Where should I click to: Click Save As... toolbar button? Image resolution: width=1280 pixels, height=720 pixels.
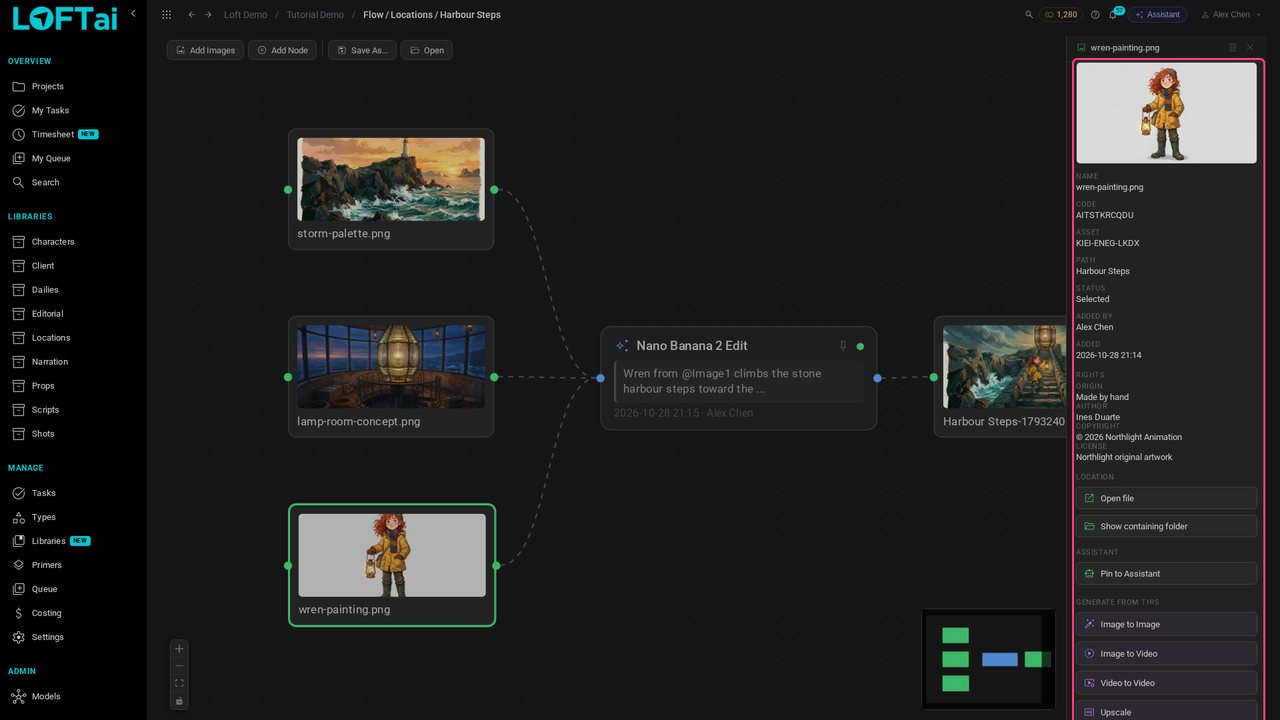(362, 50)
